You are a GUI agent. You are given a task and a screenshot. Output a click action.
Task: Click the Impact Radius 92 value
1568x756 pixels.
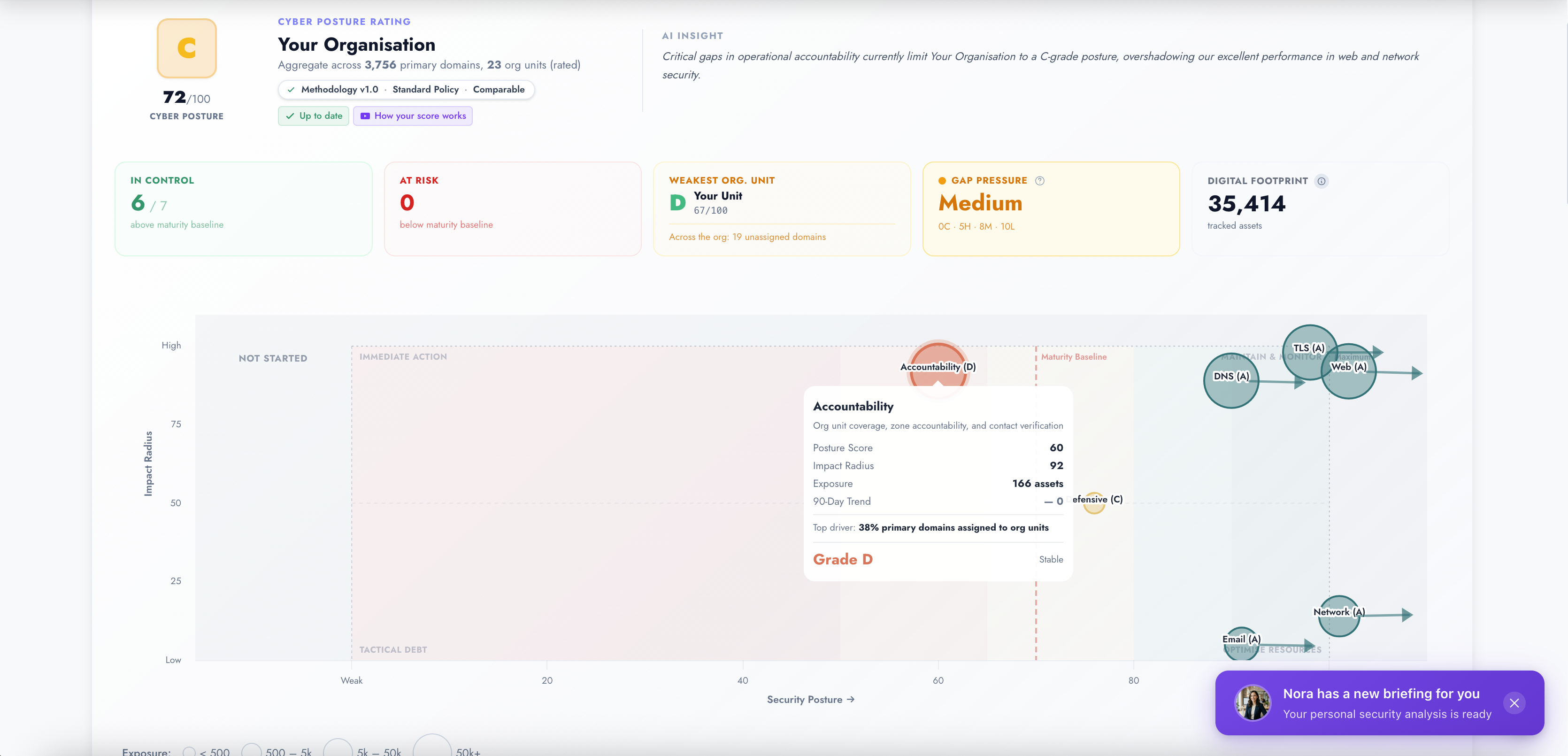1056,466
